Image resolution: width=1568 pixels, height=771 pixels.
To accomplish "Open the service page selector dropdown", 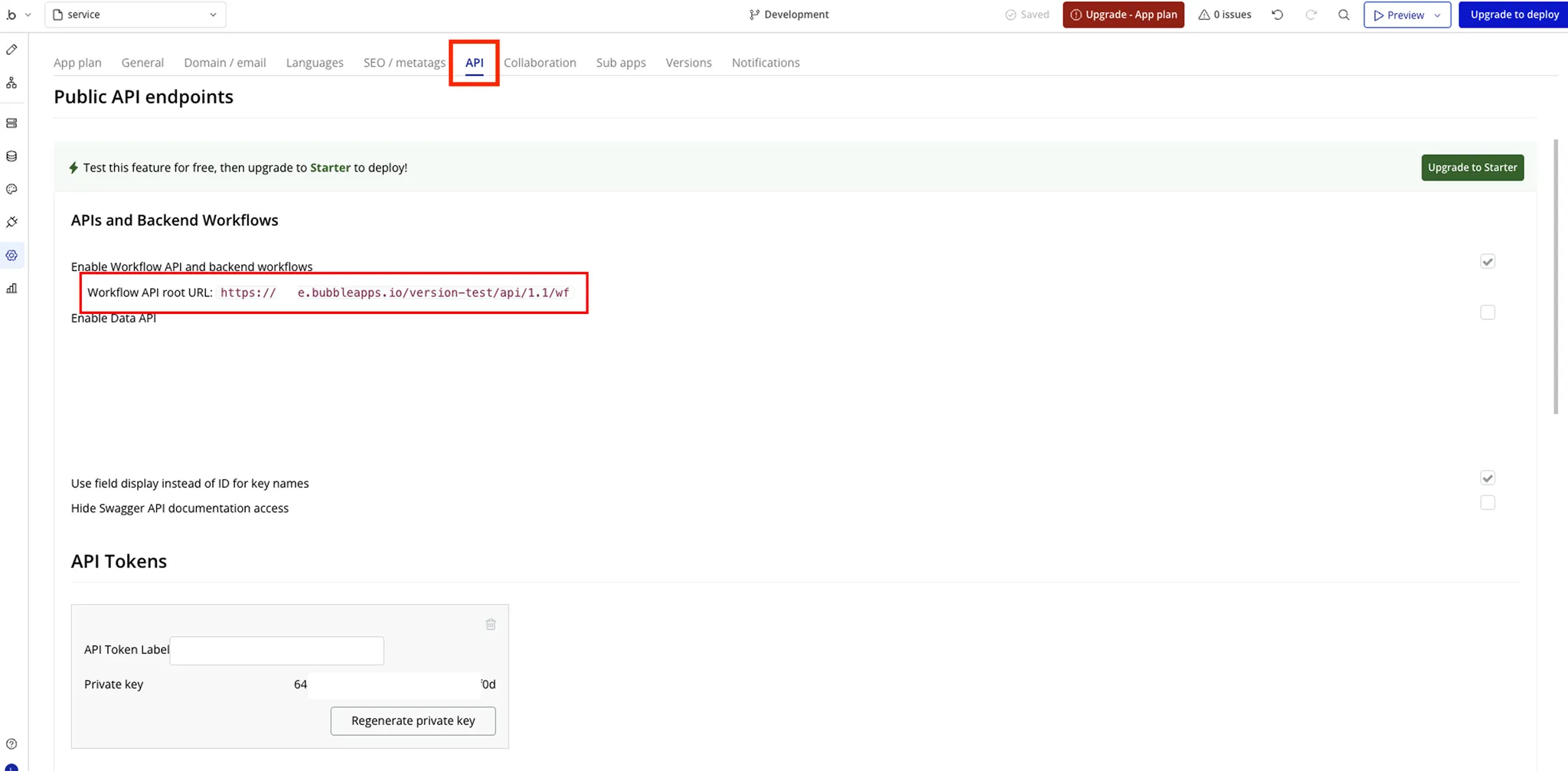I will click(x=136, y=15).
